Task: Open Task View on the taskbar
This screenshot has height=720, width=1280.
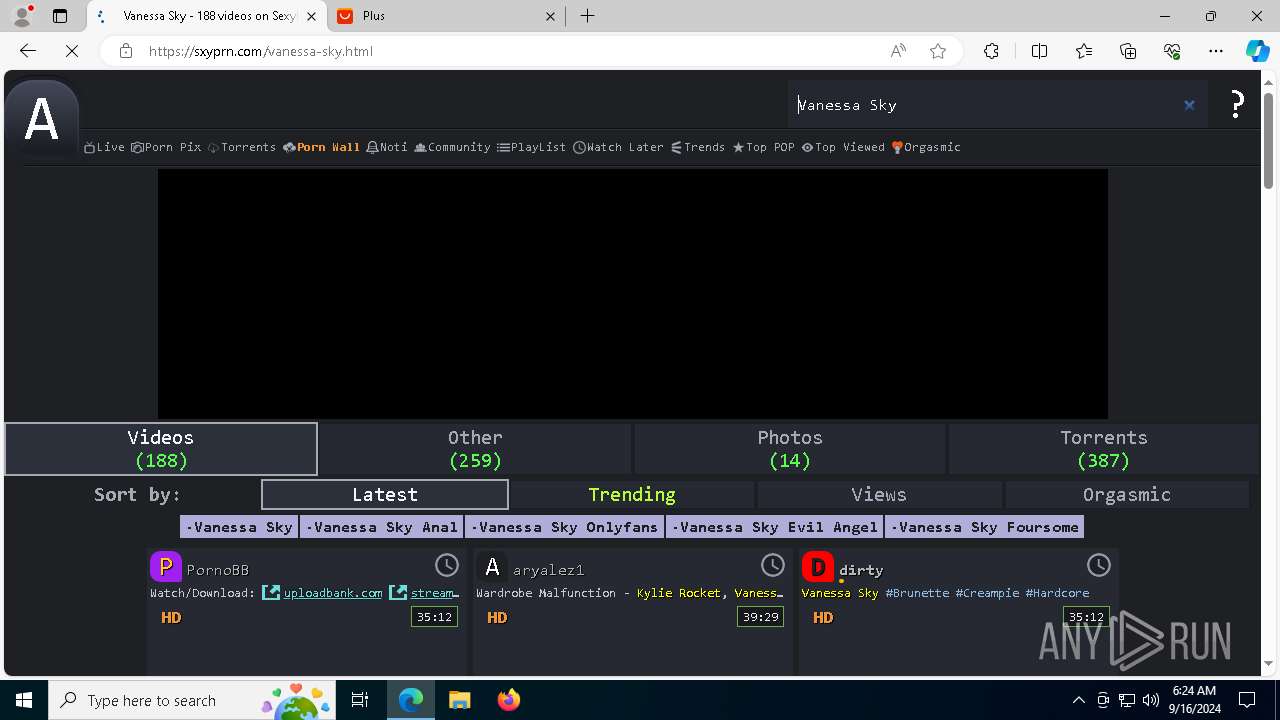Action: click(360, 700)
